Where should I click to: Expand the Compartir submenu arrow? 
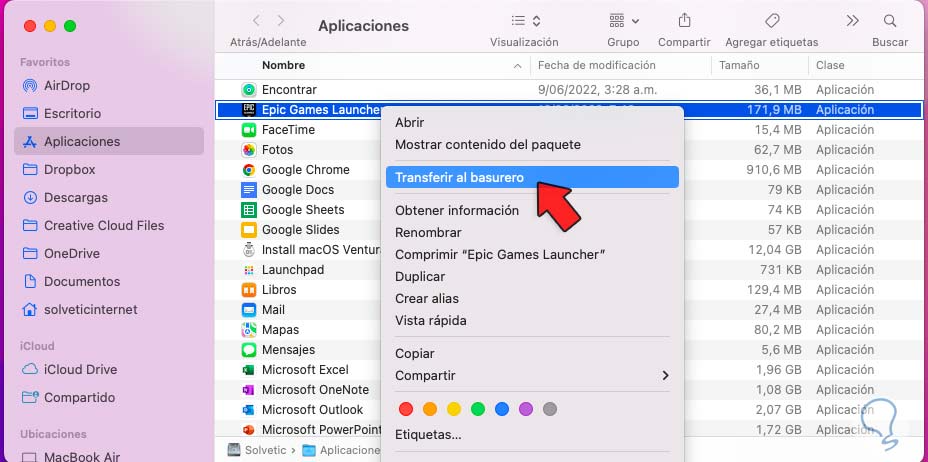pos(666,376)
